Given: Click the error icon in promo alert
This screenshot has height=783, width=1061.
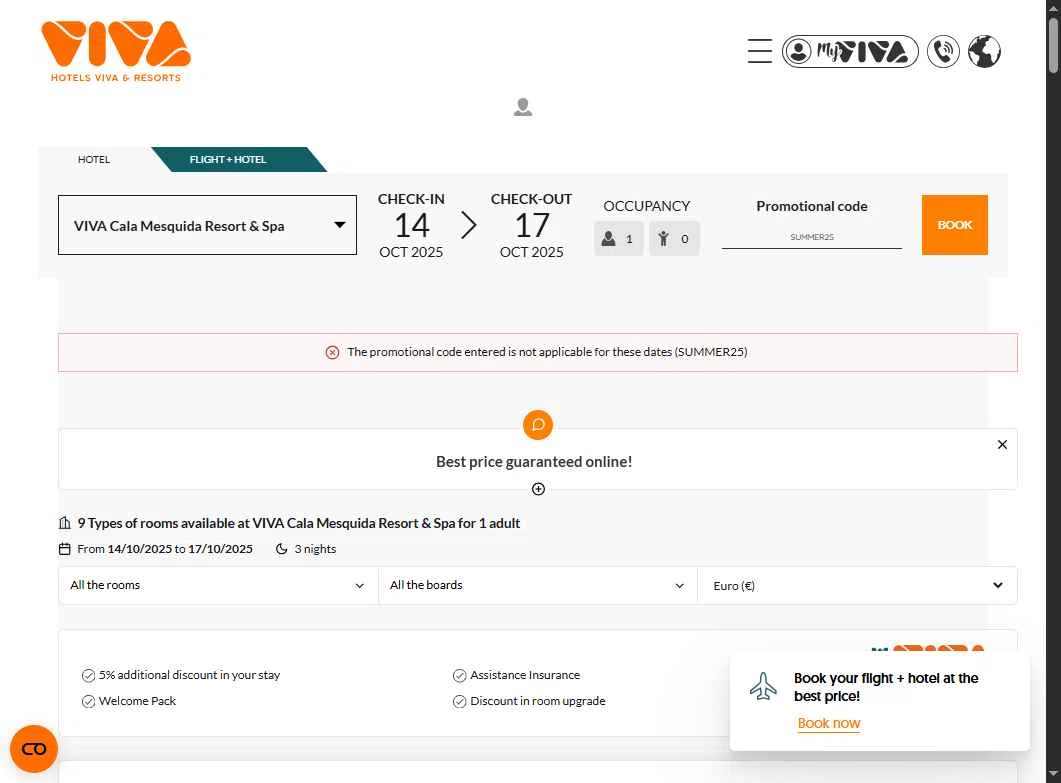Looking at the screenshot, I should tap(332, 352).
